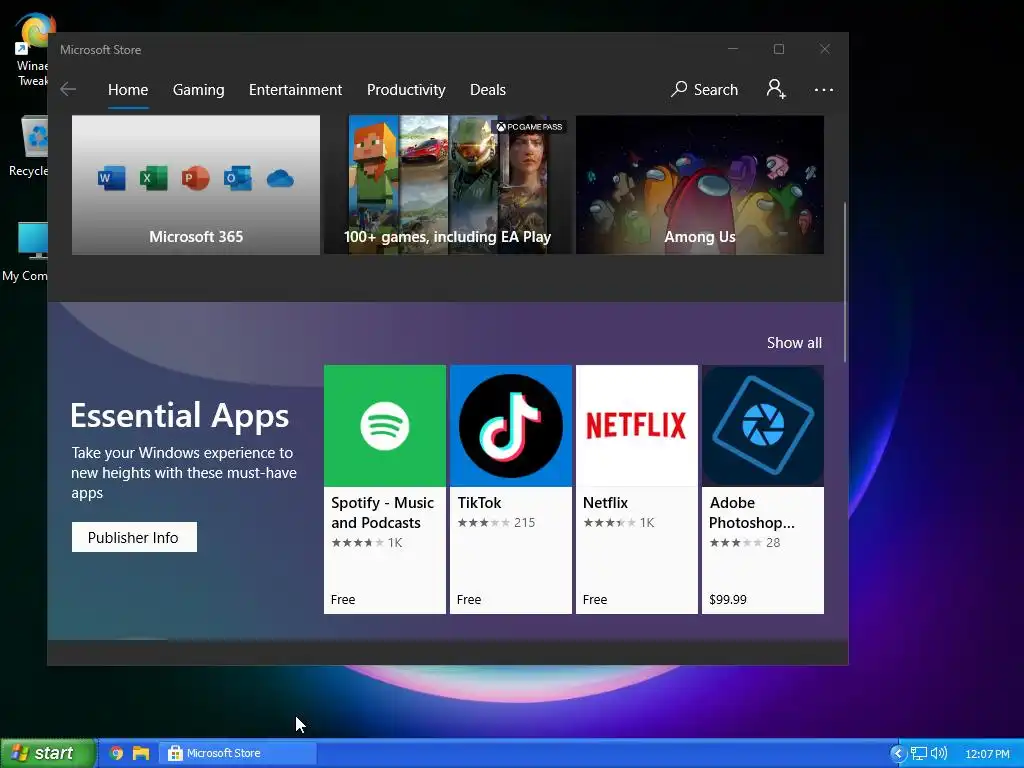Go back using the back arrow
1024x768 pixels.
pyautogui.click(x=68, y=89)
